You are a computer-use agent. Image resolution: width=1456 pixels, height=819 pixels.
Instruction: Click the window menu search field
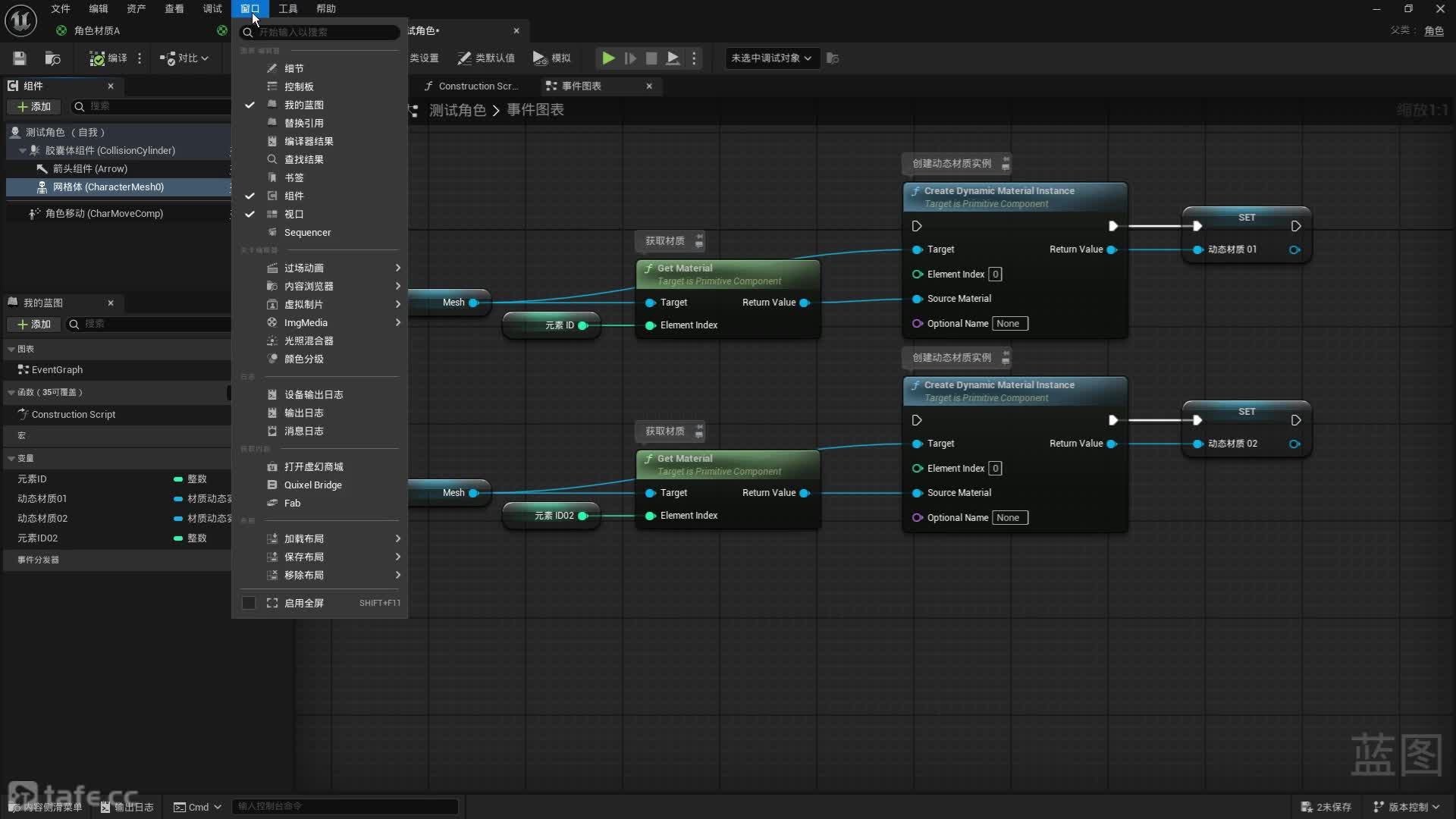(x=322, y=32)
